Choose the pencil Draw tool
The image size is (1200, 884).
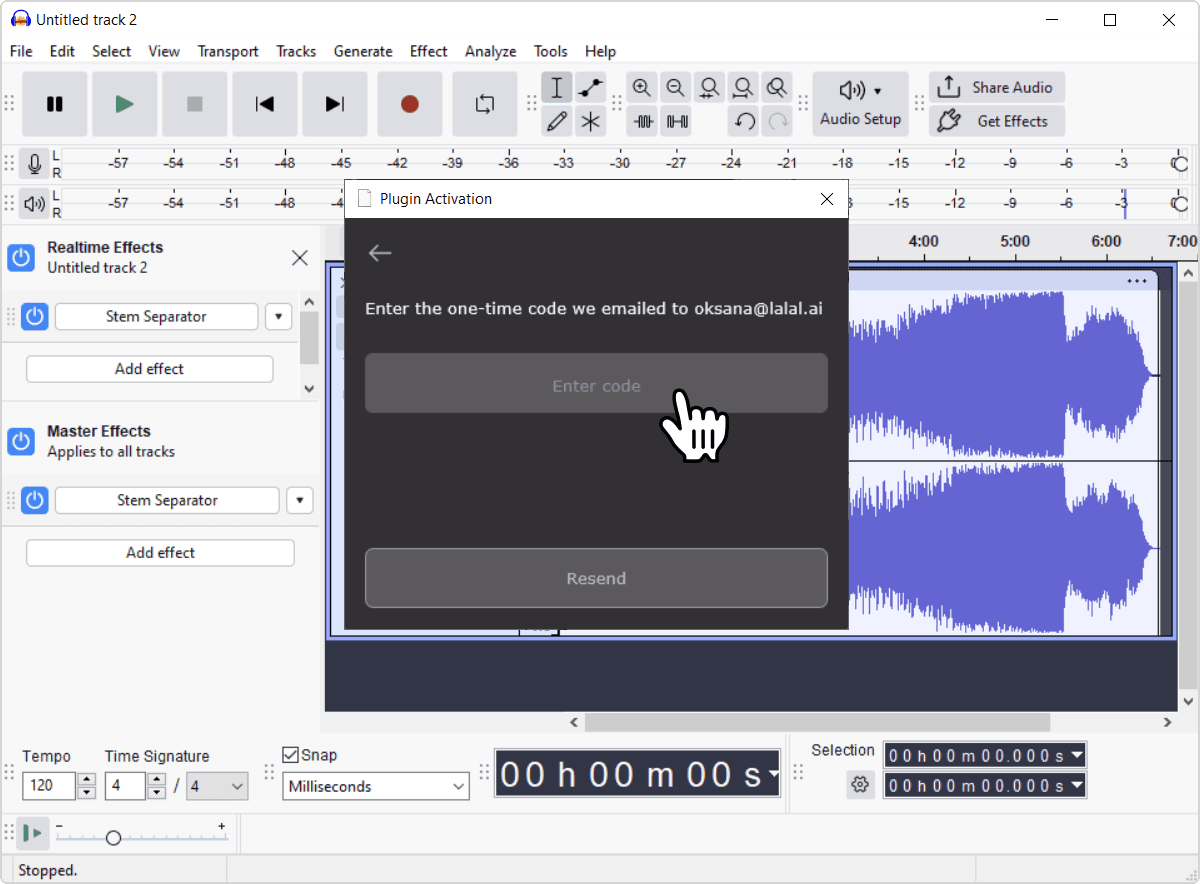(557, 122)
